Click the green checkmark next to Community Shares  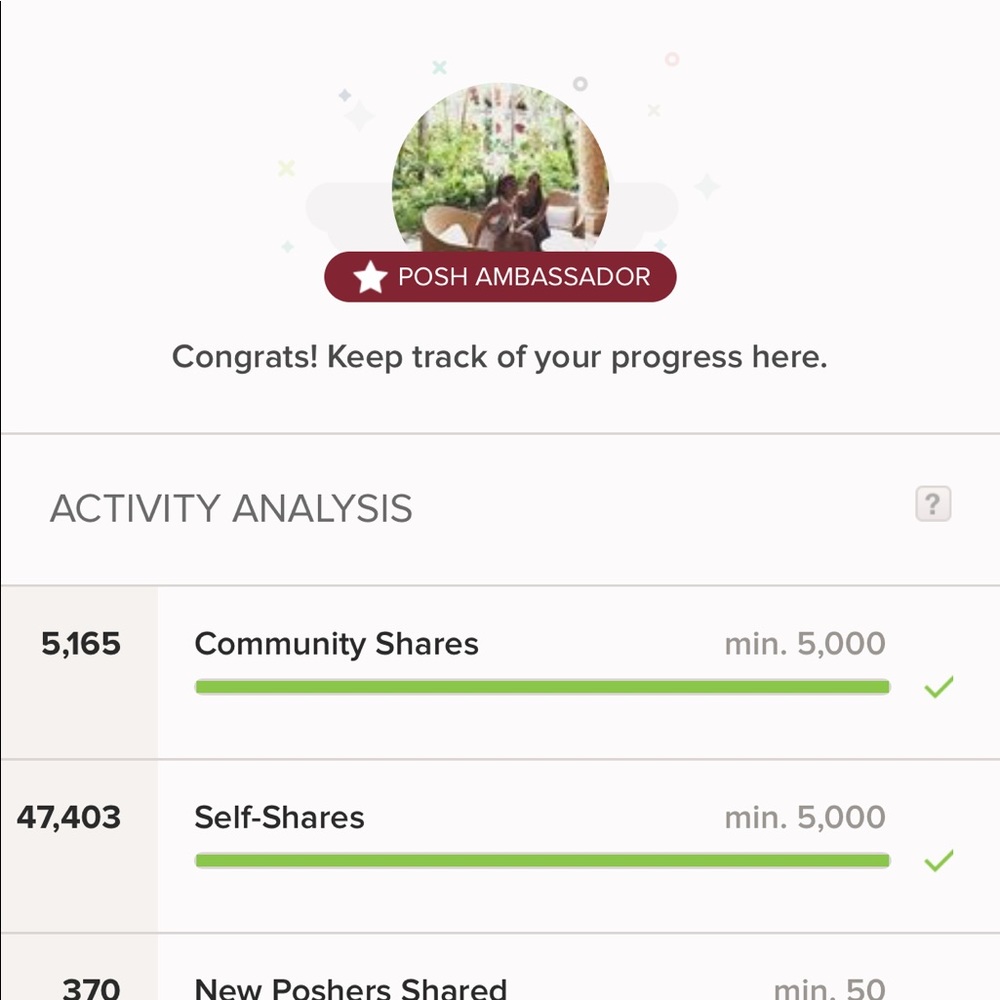tap(939, 687)
